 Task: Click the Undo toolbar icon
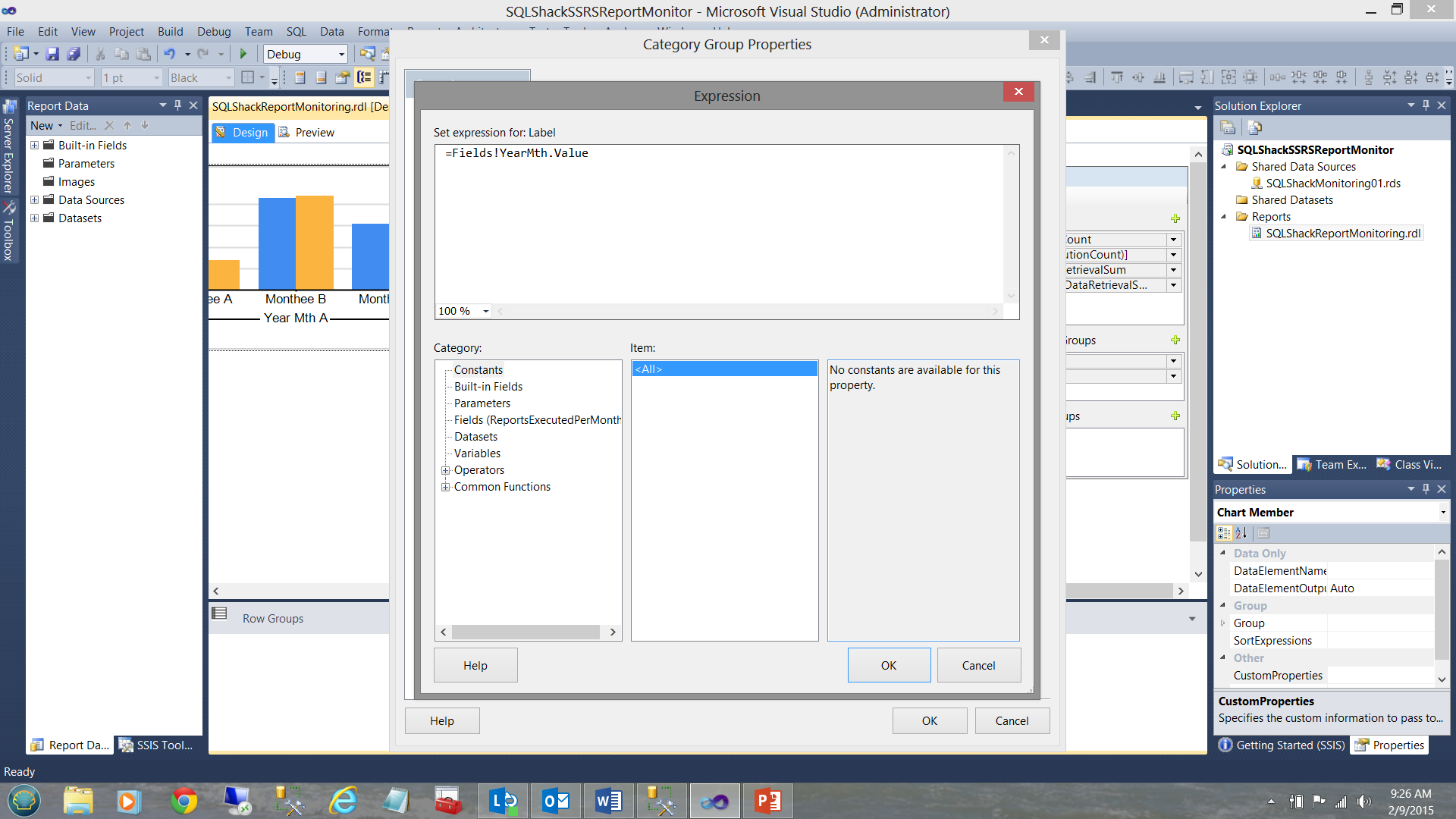click(x=169, y=54)
